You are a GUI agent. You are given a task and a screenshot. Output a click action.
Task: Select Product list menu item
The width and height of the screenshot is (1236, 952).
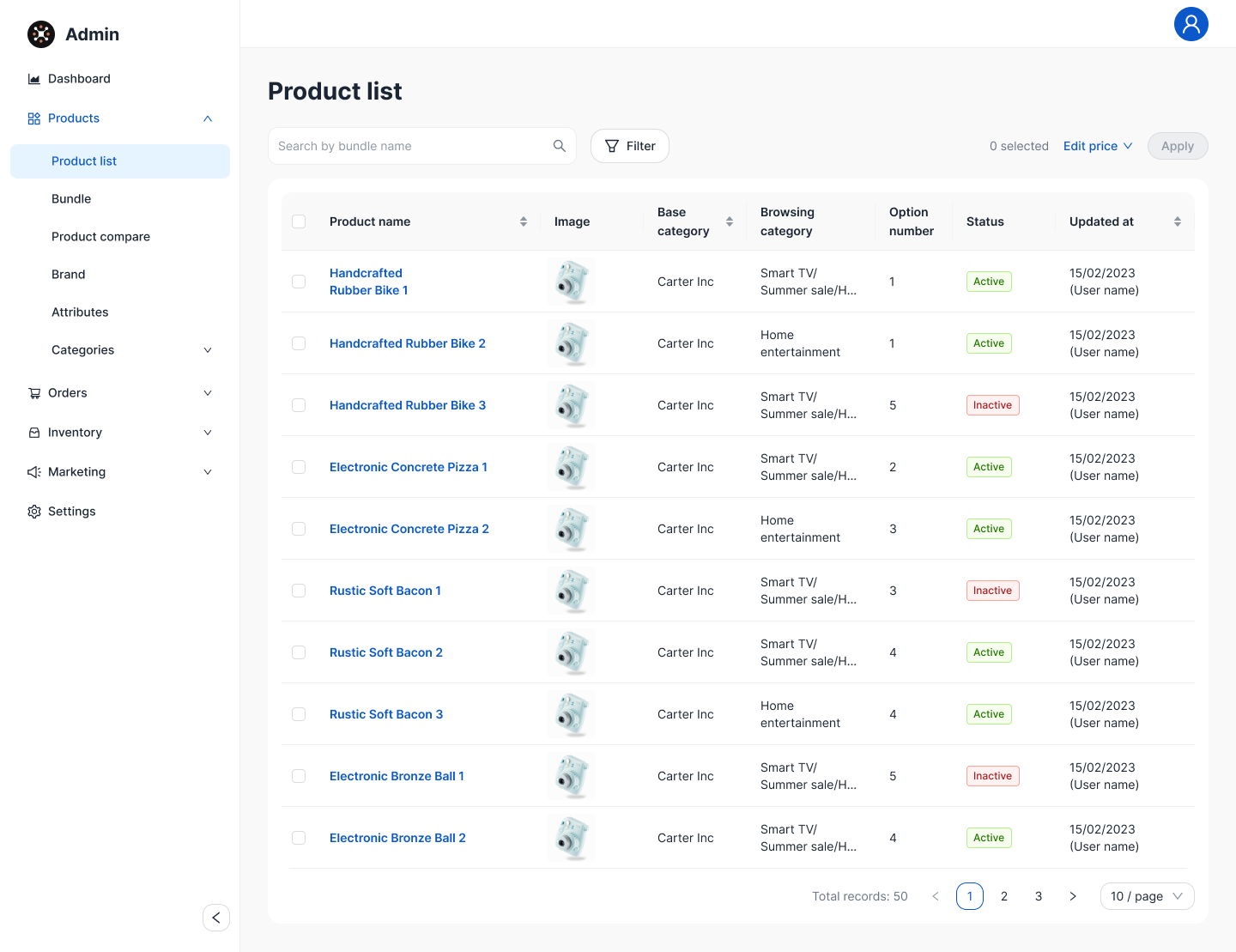[120, 161]
